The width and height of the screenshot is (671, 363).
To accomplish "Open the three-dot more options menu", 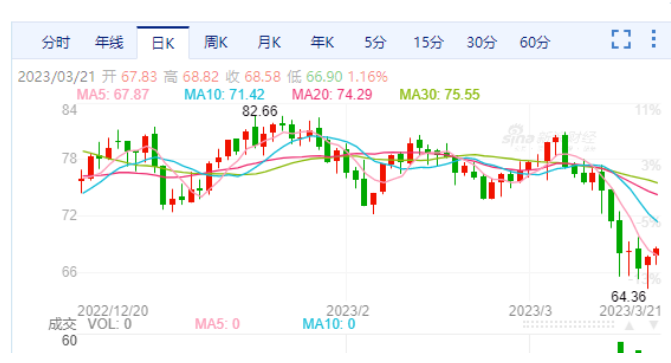I will (653, 39).
